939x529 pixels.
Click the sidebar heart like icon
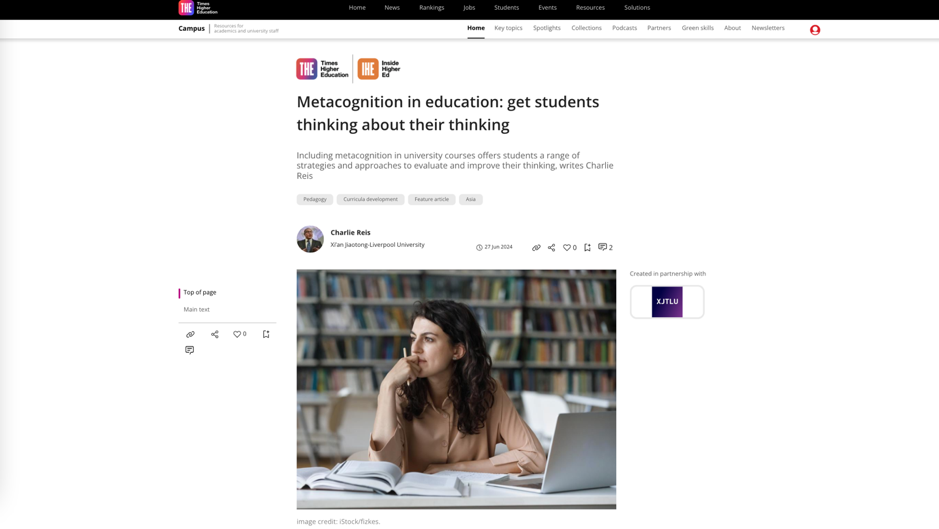pyautogui.click(x=237, y=334)
